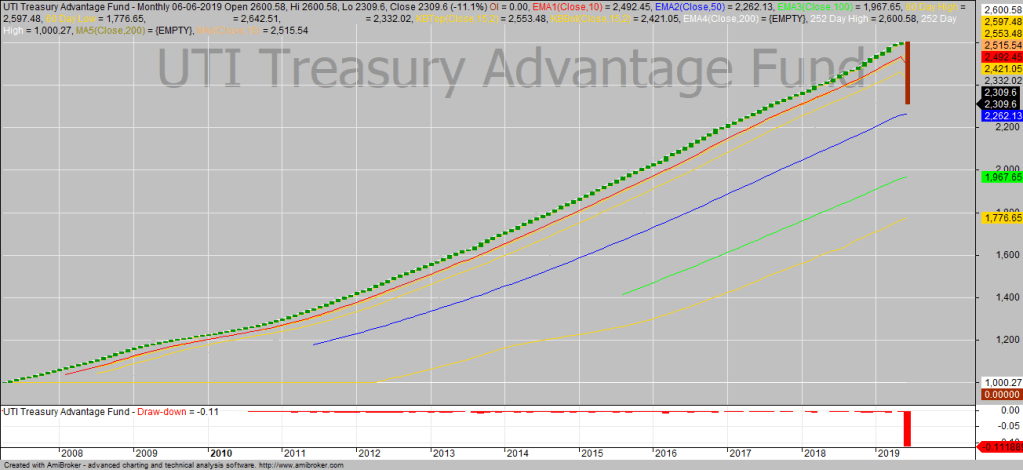Click the 2,600.58 top price label
Viewport: 1023px width, 470px height.
tap(1000, 9)
